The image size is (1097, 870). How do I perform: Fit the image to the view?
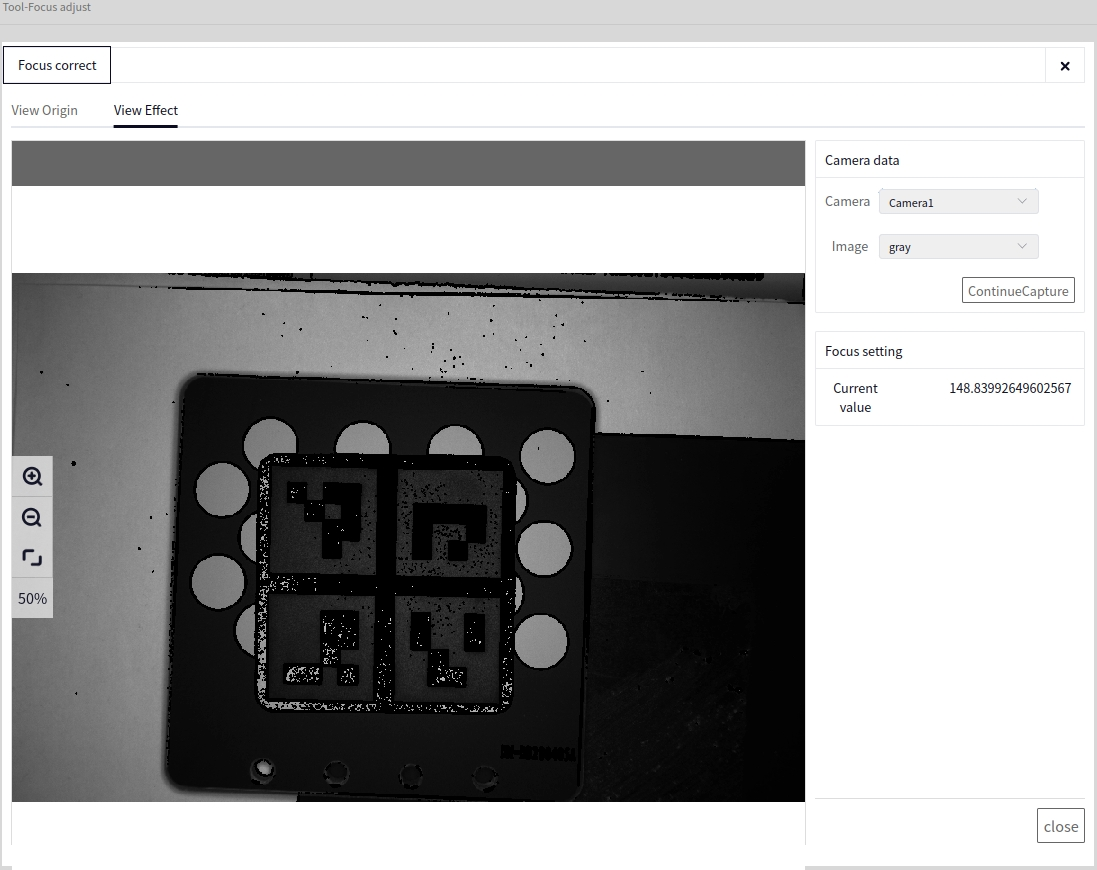[x=32, y=557]
